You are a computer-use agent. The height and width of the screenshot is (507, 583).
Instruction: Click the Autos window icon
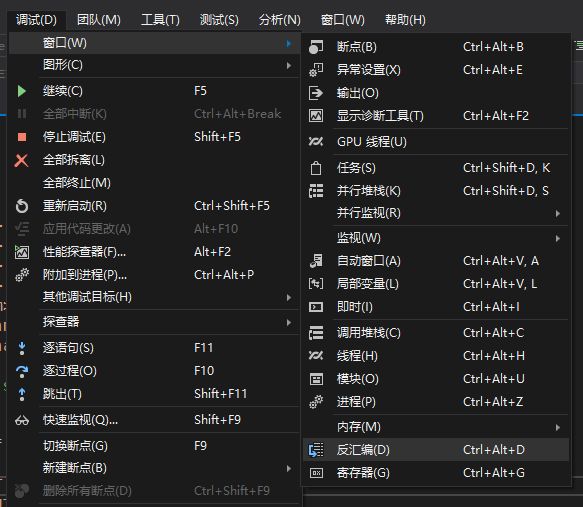point(316,261)
